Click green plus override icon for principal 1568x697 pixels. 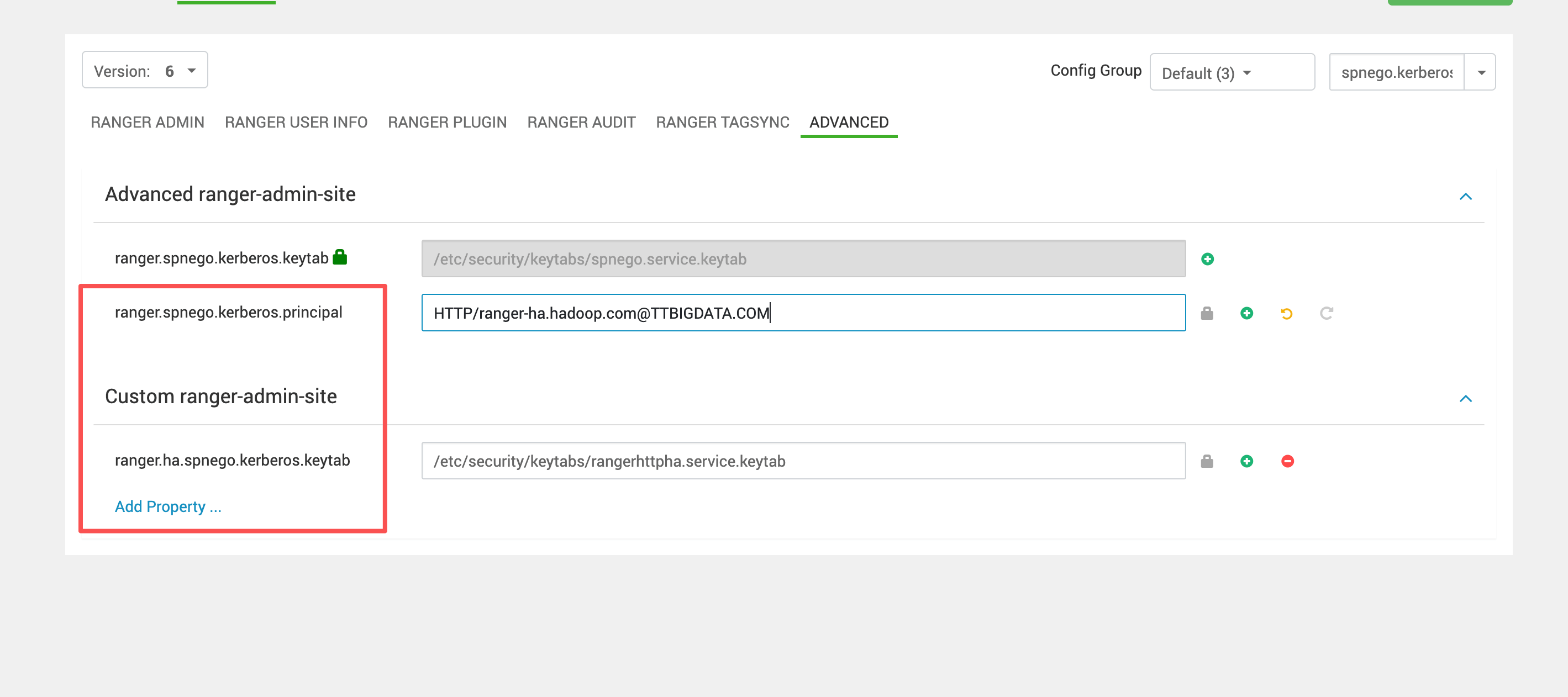[x=1246, y=314]
